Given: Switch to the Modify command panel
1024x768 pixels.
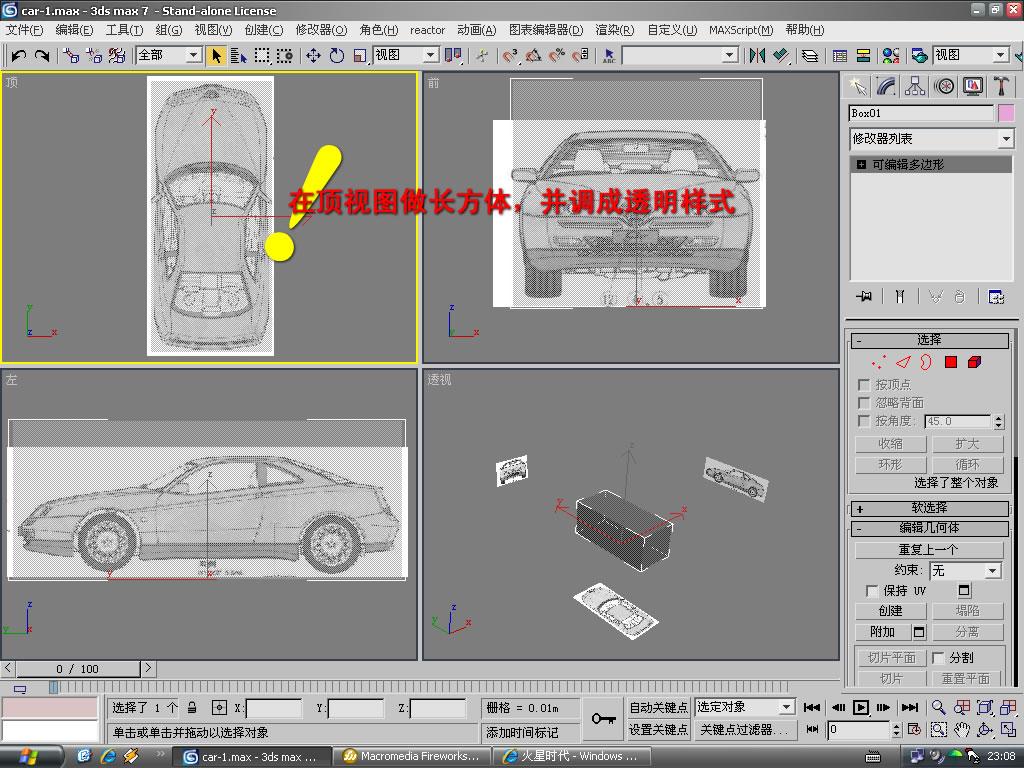Looking at the screenshot, I should [886, 86].
